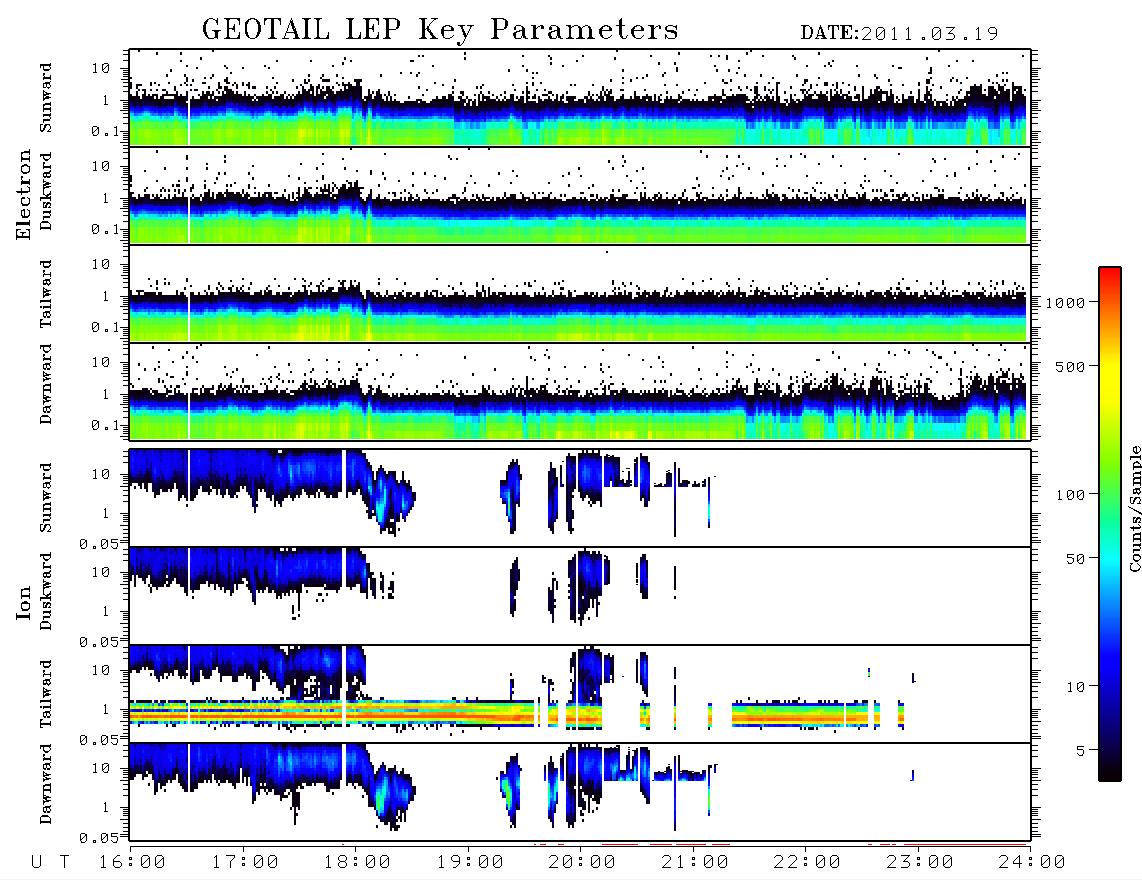This screenshot has height=880, width=1142.
Task: Click the Electron Tailward spectrogram panel
Action: pos(580,294)
